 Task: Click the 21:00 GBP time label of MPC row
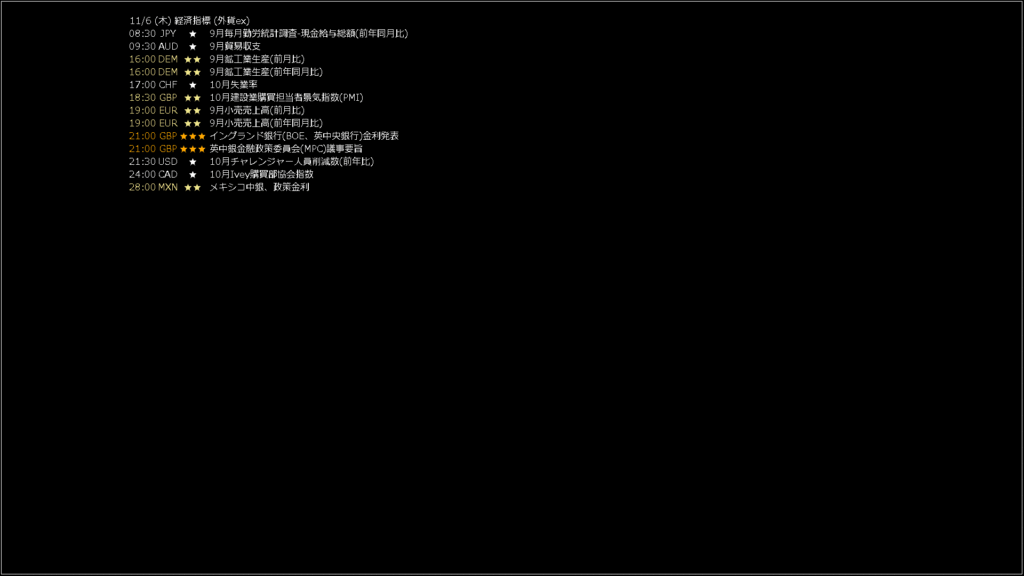153,149
